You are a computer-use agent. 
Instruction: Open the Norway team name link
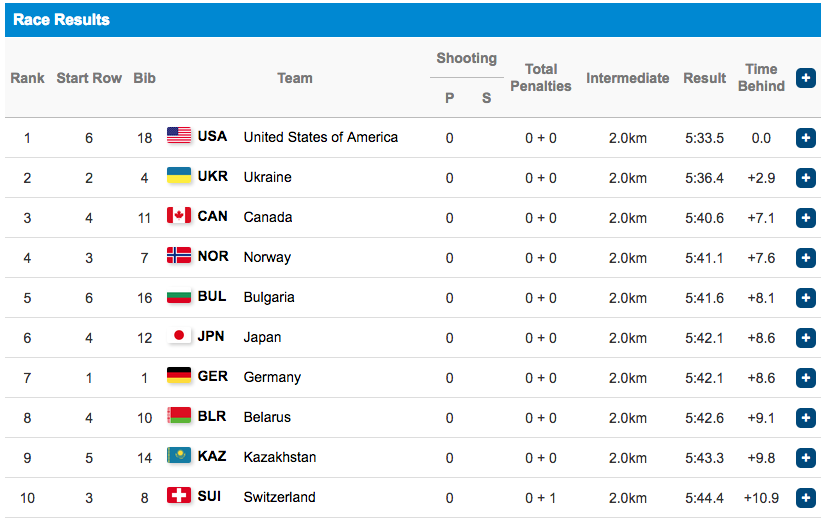(267, 257)
